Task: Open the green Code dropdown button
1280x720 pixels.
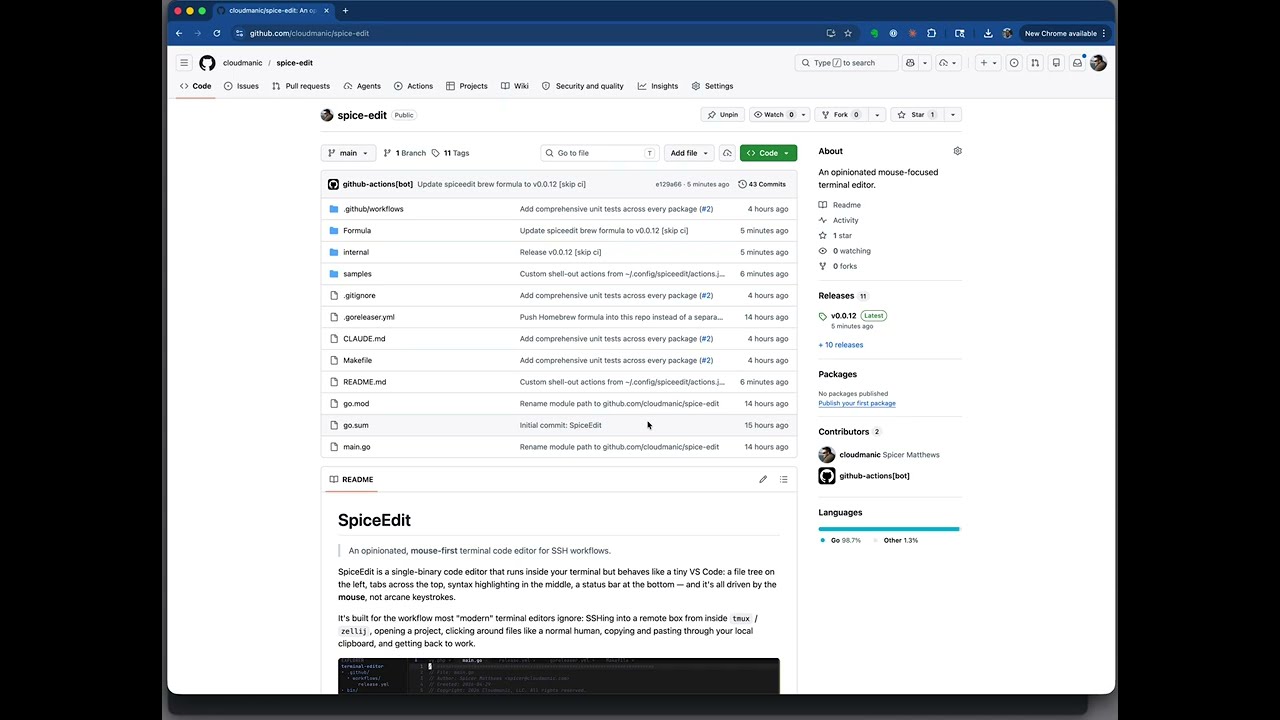Action: tap(768, 153)
